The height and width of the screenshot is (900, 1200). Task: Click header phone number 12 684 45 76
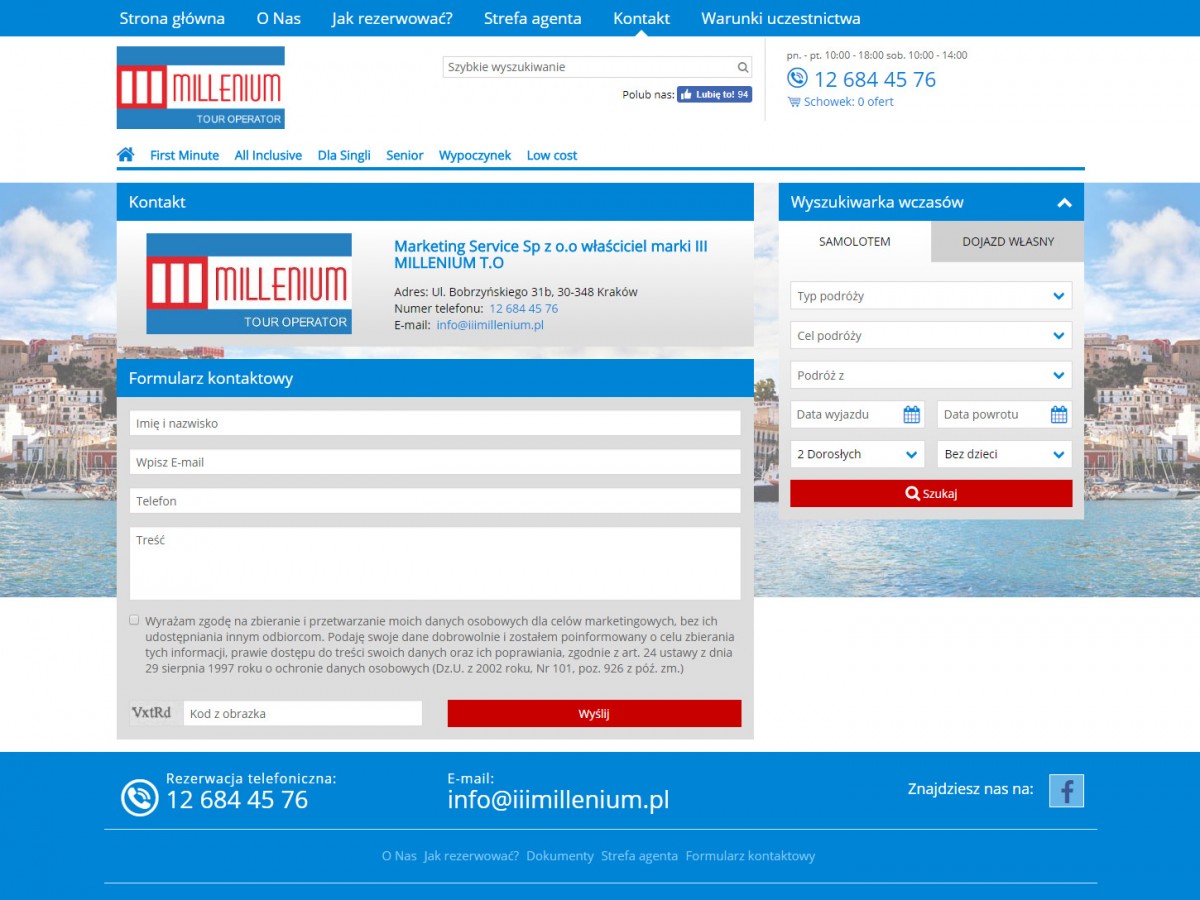pyautogui.click(x=875, y=80)
